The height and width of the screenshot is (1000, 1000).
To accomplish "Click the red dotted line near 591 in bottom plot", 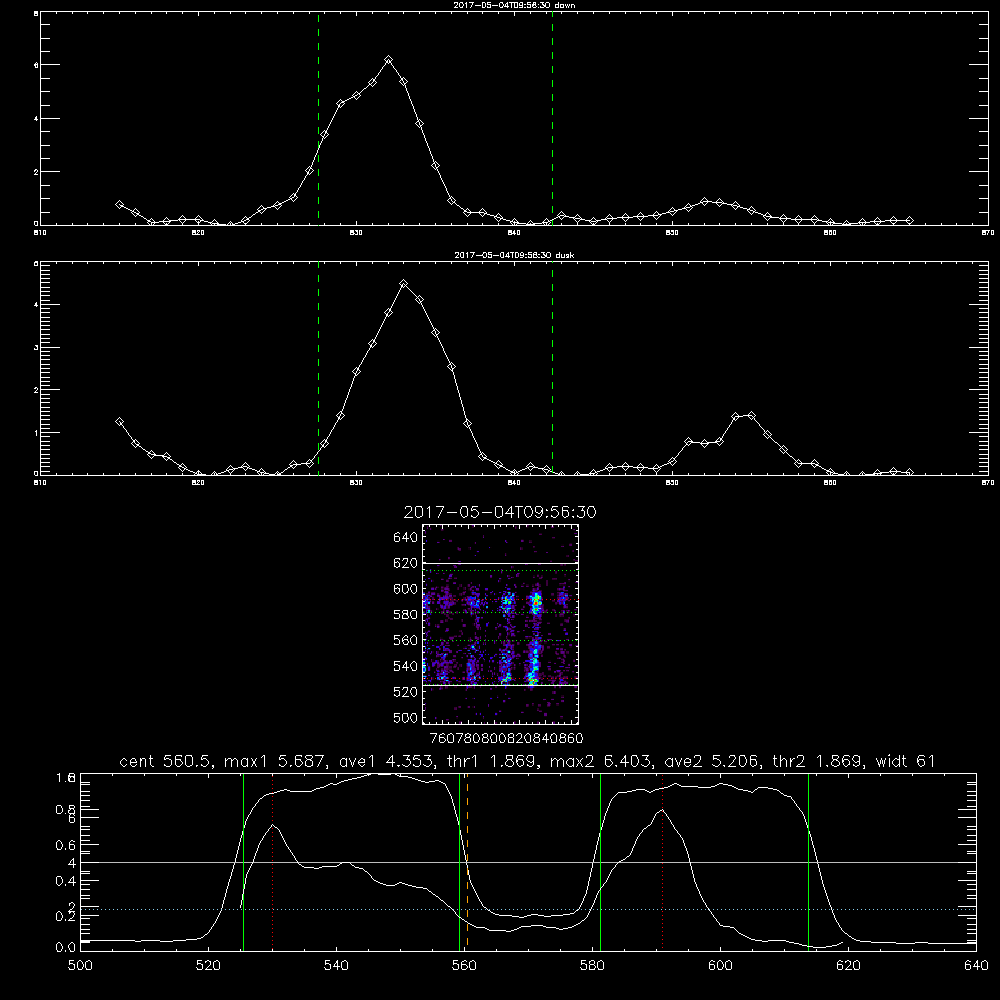I will point(663,862).
